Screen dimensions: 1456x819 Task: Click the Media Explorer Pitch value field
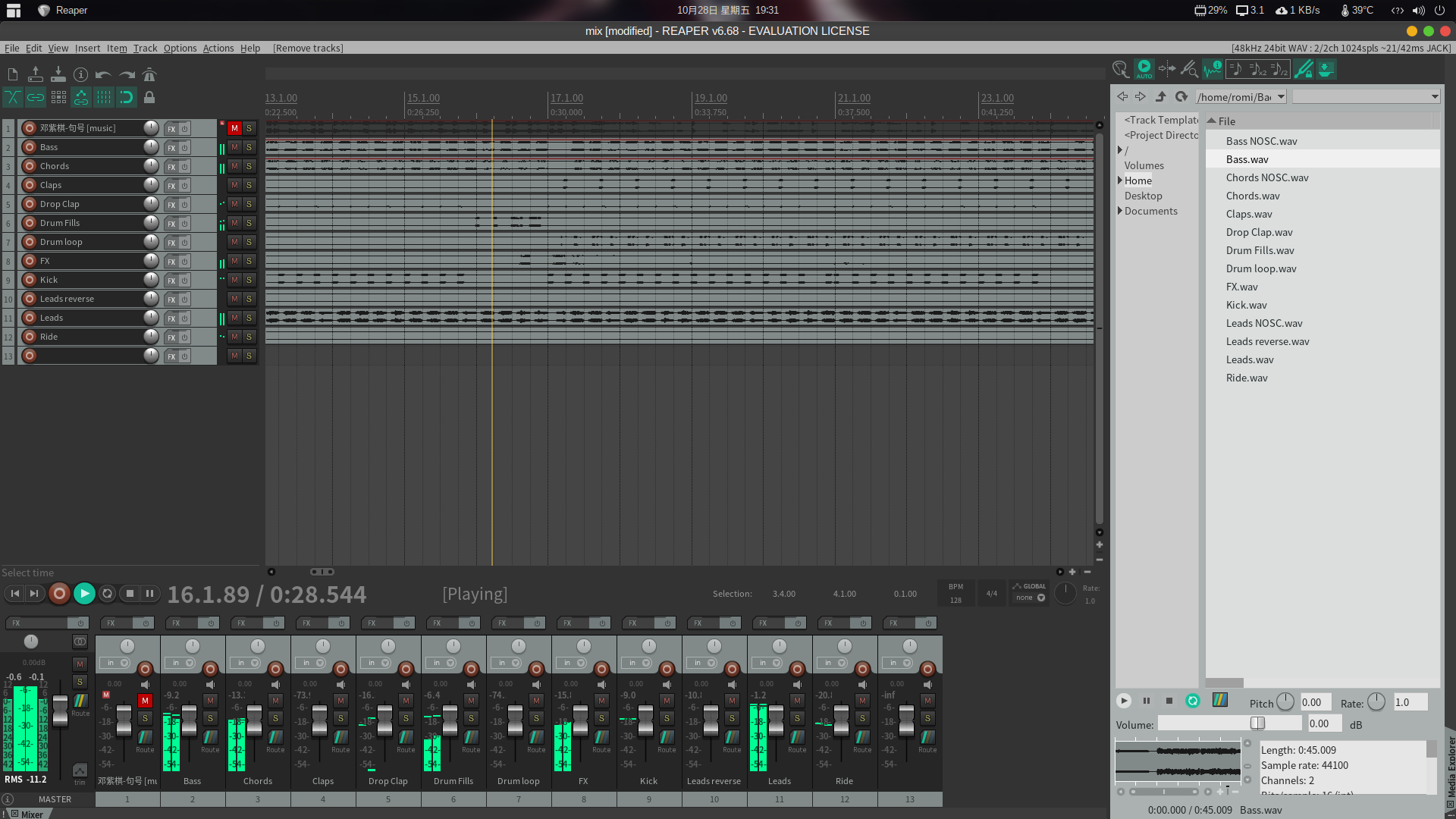tap(1316, 702)
